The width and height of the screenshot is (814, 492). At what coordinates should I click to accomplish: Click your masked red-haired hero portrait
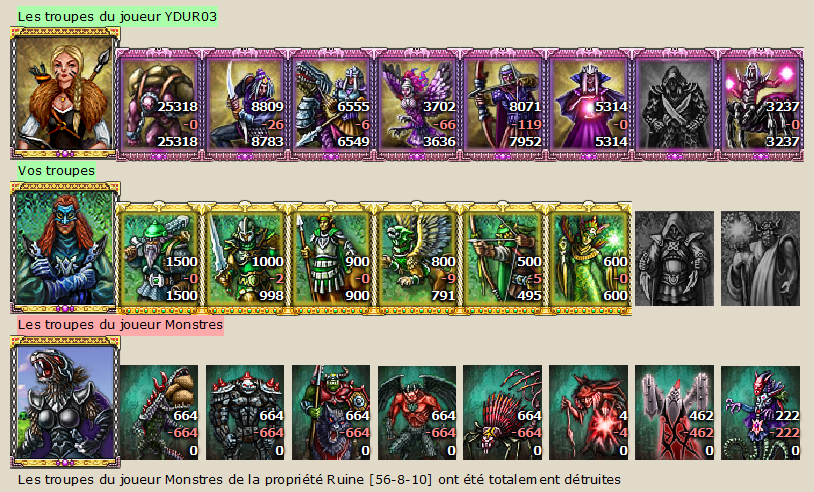tap(65, 248)
